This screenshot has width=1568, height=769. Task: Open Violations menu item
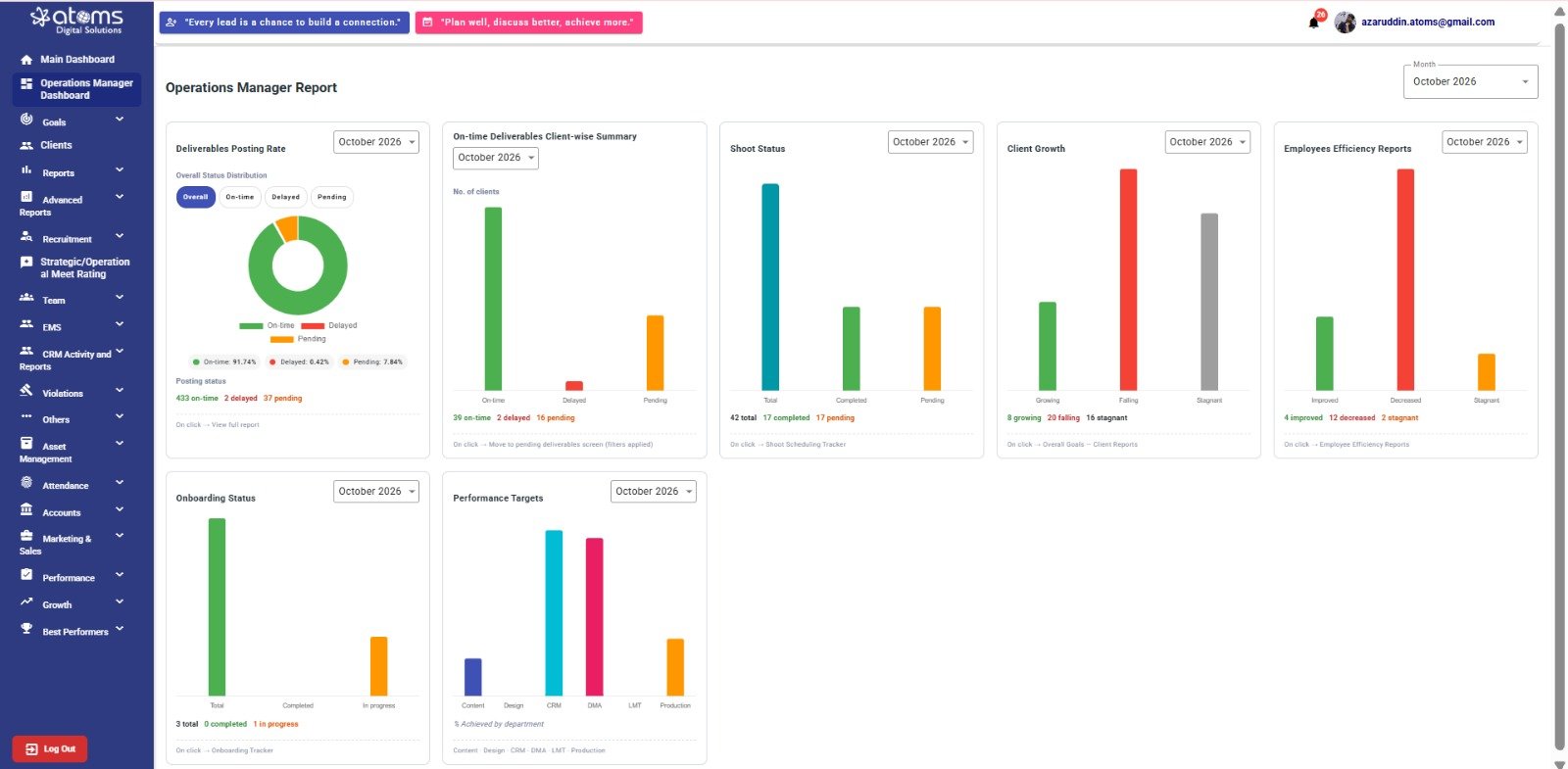(76, 393)
